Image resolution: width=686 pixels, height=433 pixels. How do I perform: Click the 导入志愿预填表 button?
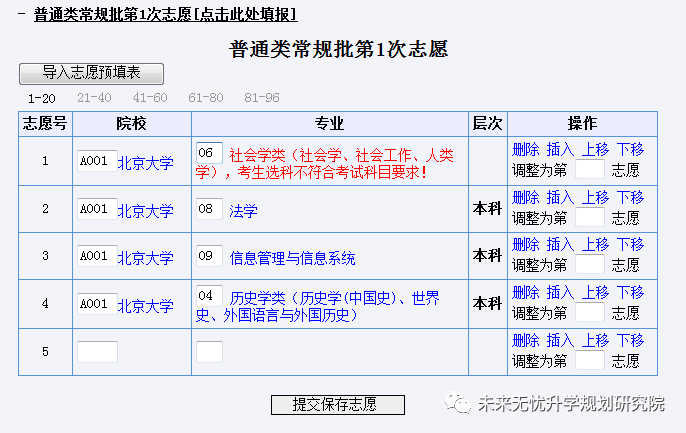pos(91,73)
